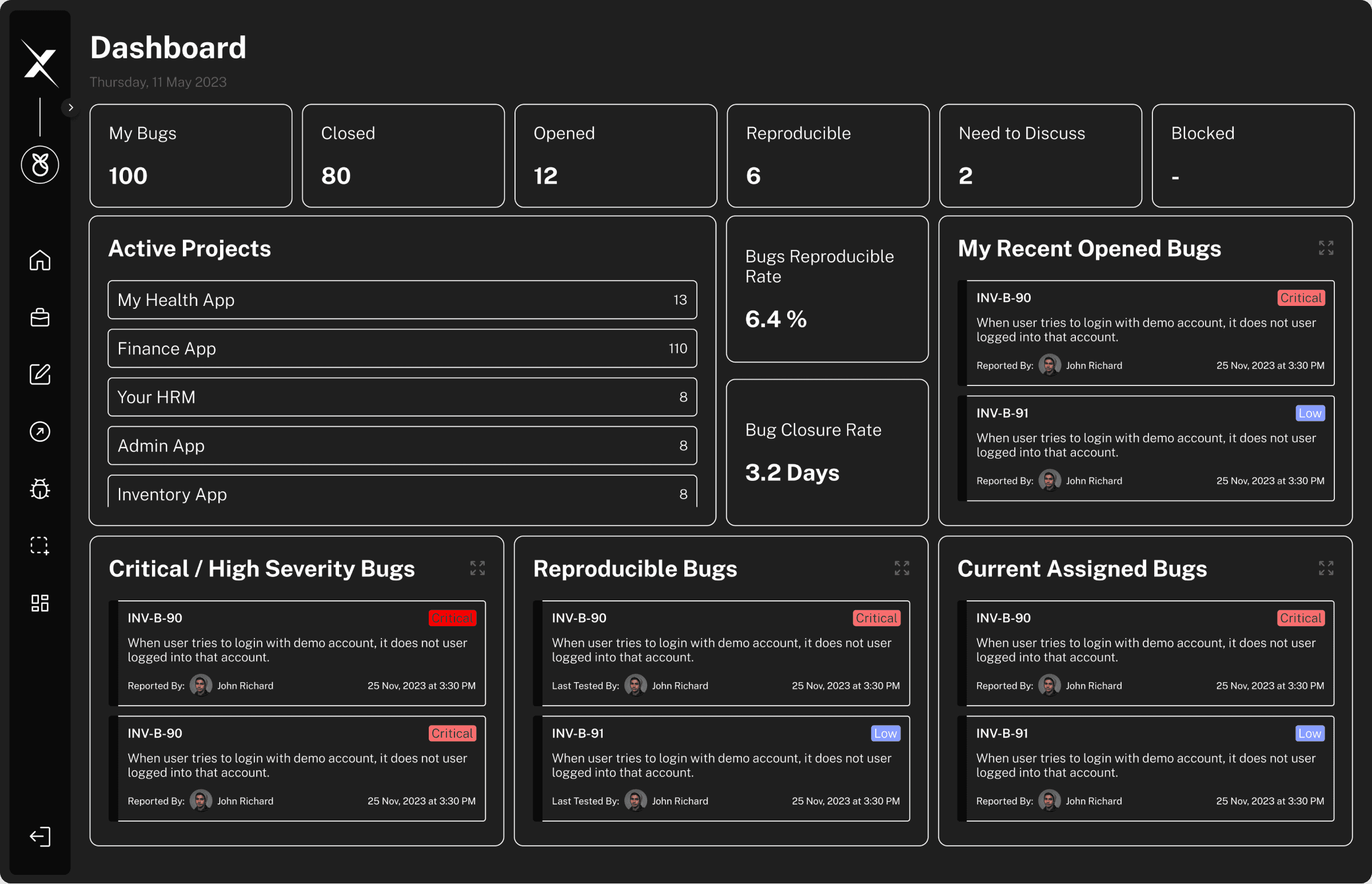Click avatar on Reproducible Bugs INV-B-91 card
This screenshot has height=884, width=1372.
635,801
